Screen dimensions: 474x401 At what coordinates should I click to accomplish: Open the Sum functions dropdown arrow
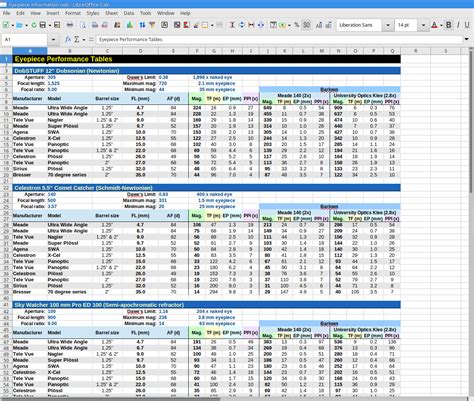click(x=84, y=40)
